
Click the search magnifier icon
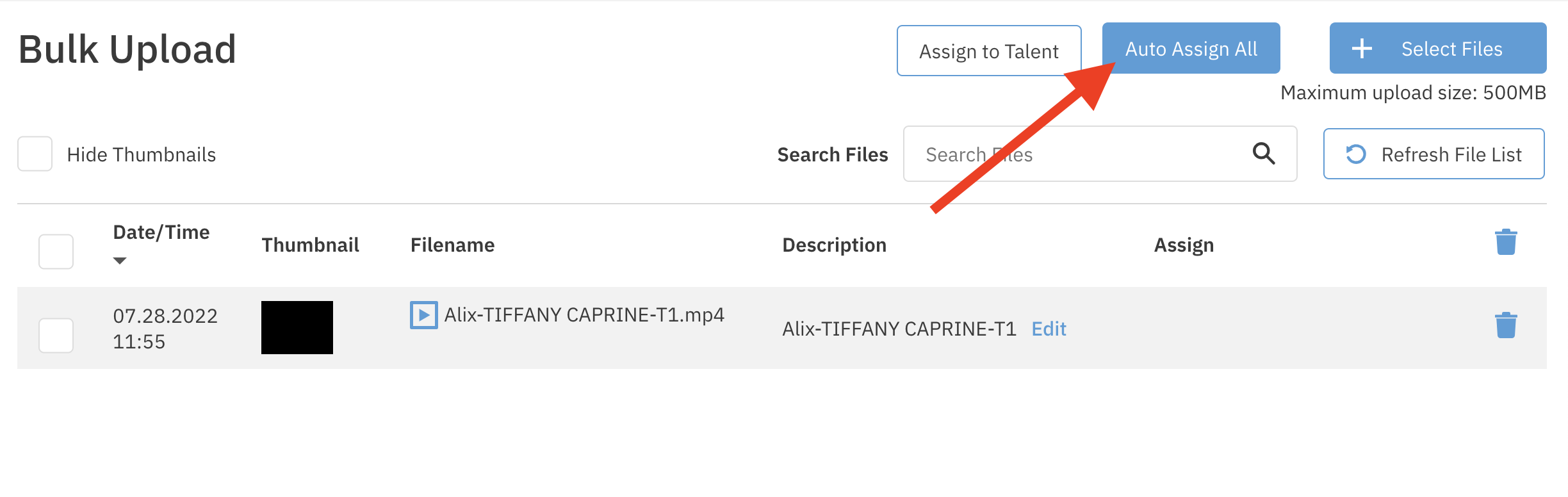[1263, 154]
